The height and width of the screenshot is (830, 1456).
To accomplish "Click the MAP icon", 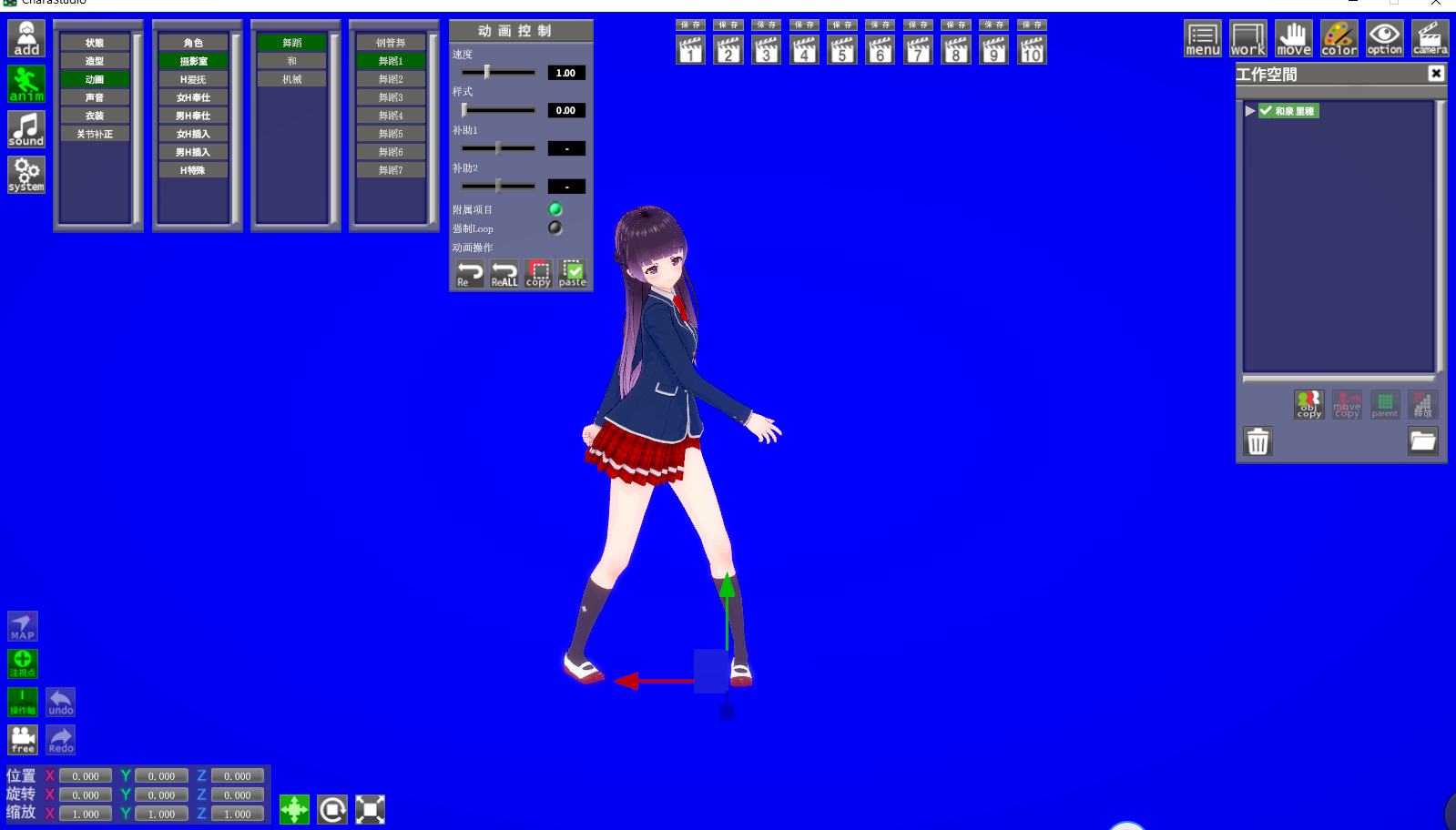I will tap(23, 626).
